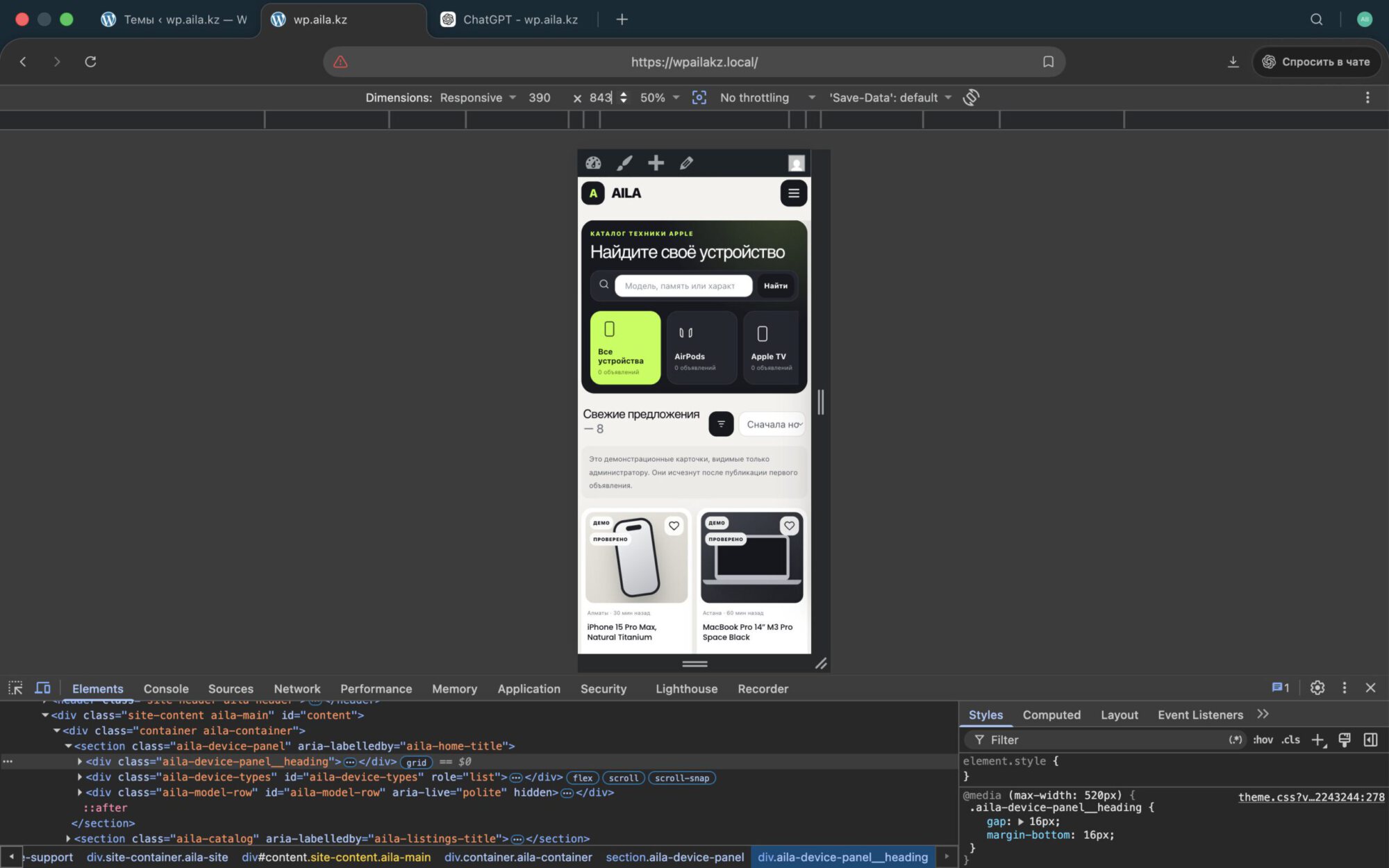
Task: Rotate the viewport with the rotate icon
Action: point(971,97)
